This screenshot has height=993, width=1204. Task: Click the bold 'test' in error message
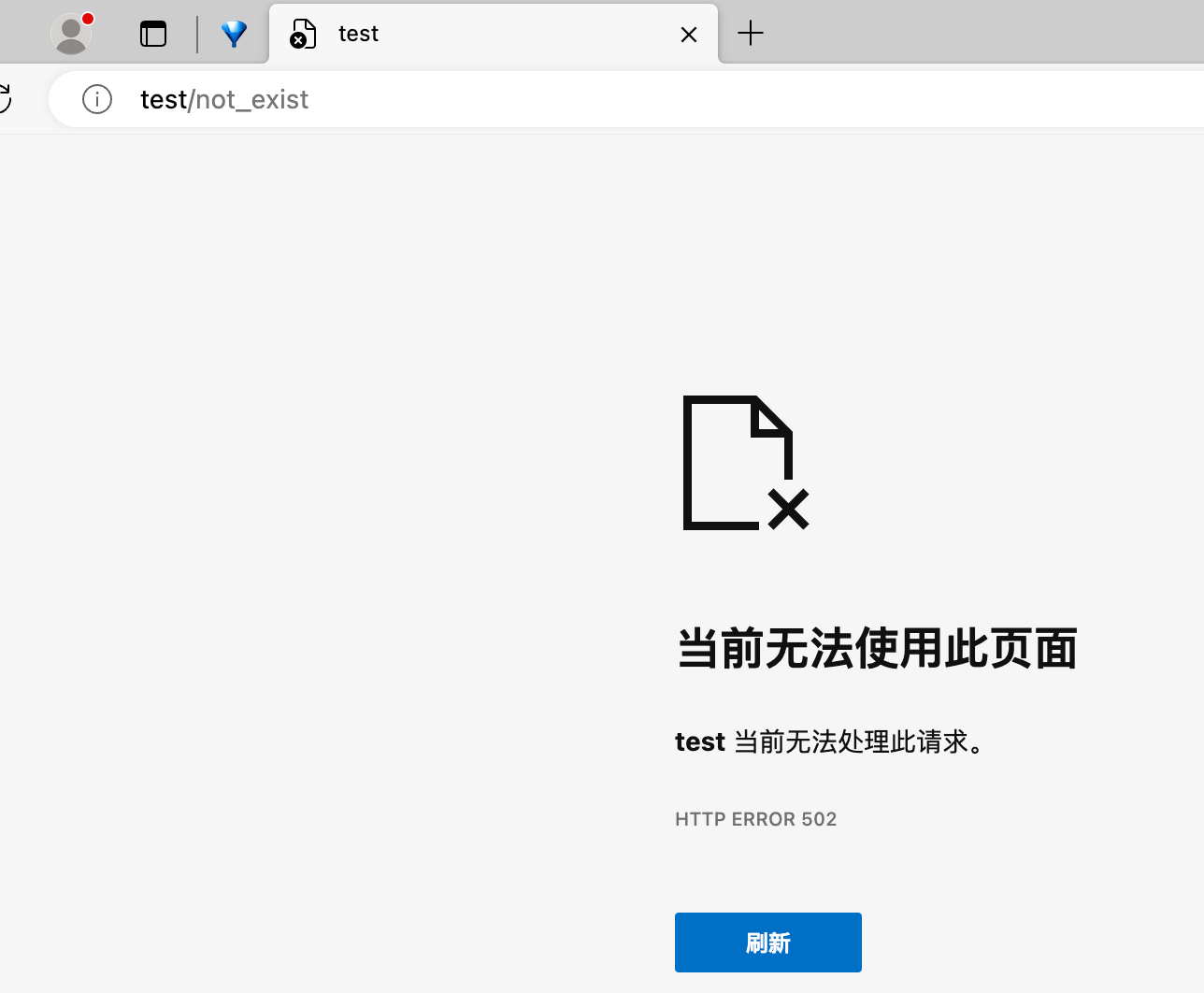pos(699,741)
